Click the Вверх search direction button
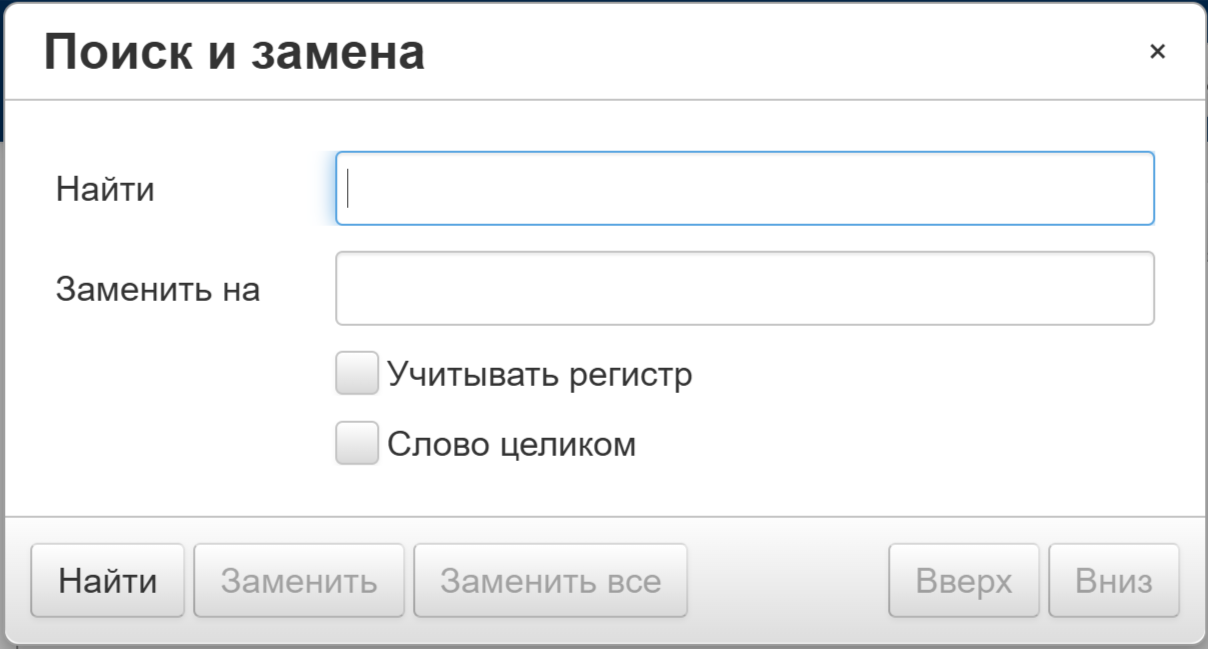 [963, 581]
